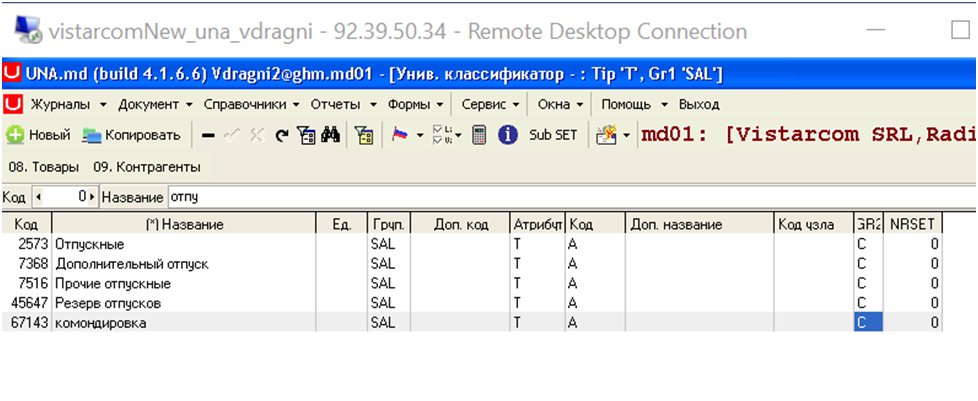Image resolution: width=978 pixels, height=401 pixels.
Task: Increase the Код value with right arrow
Action: (x=92, y=197)
